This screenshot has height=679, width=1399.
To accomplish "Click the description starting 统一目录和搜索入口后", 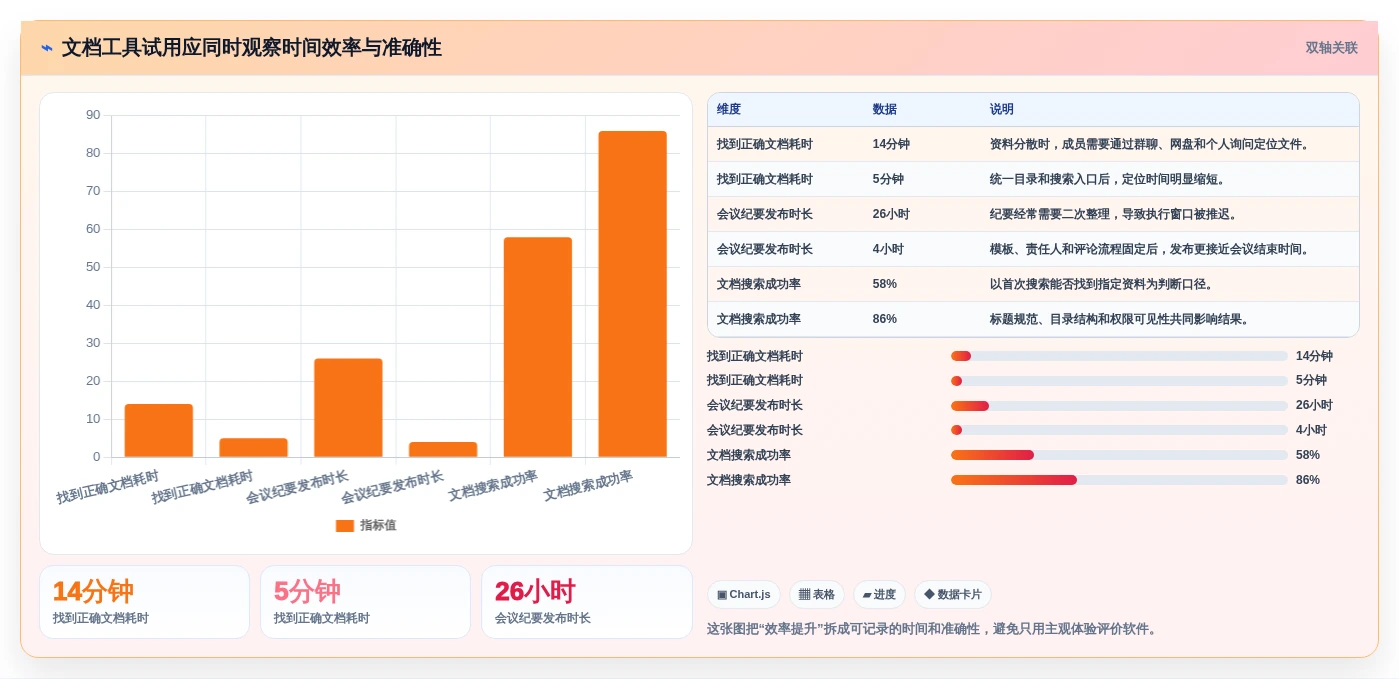I will point(1108,180).
